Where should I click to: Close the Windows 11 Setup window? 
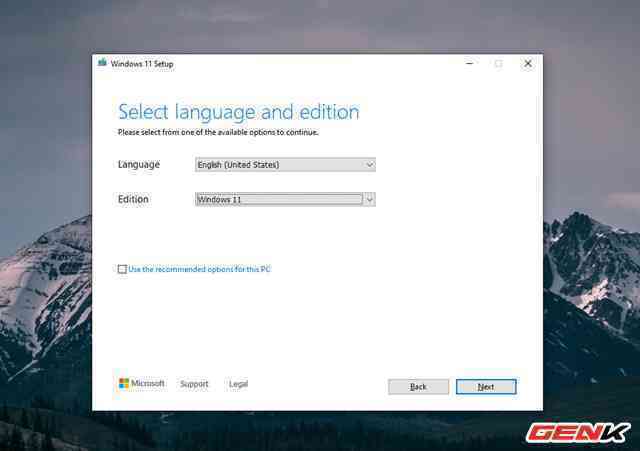[x=528, y=64]
